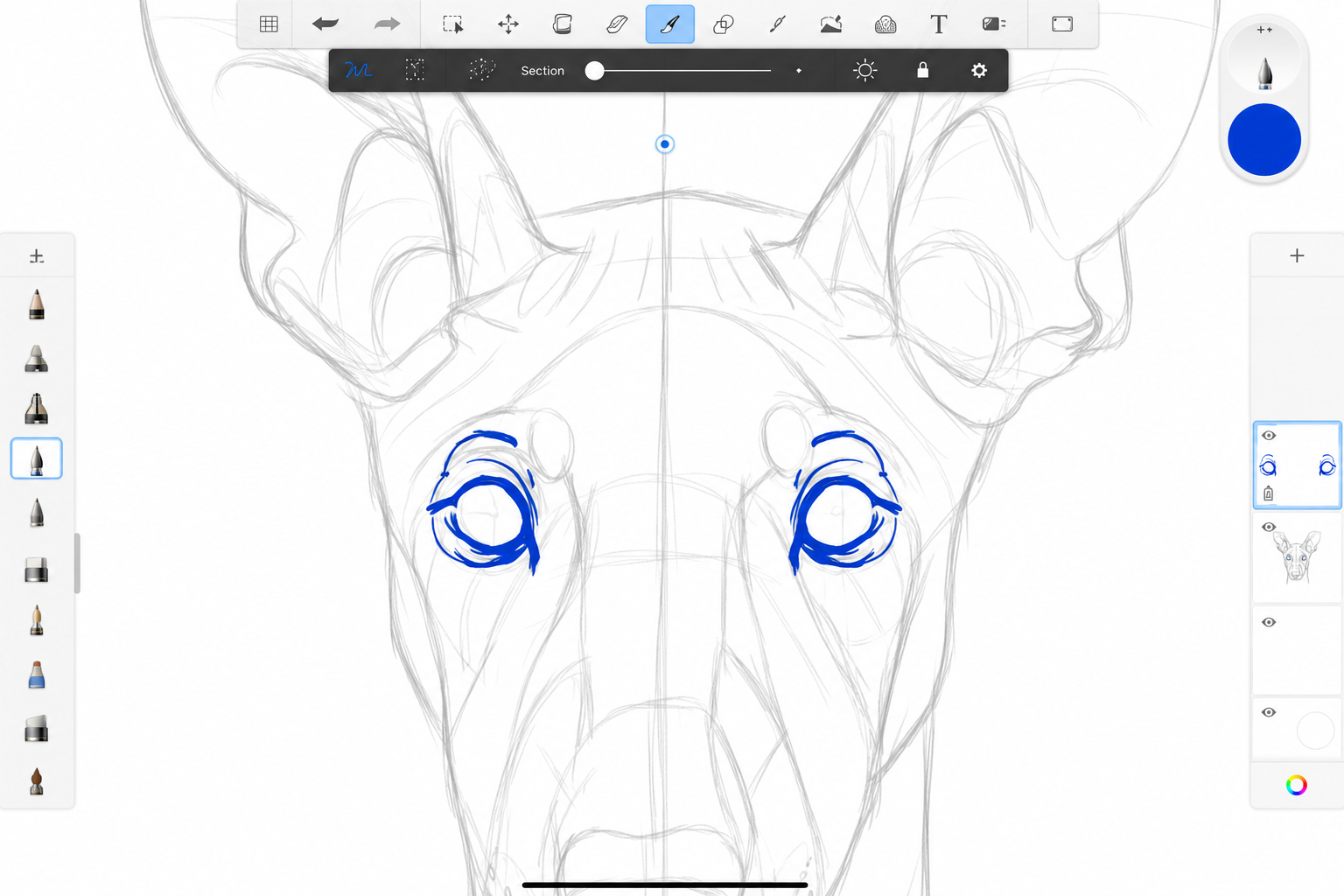The width and height of the screenshot is (1344, 896).
Task: Add a new layer
Action: point(1297,255)
